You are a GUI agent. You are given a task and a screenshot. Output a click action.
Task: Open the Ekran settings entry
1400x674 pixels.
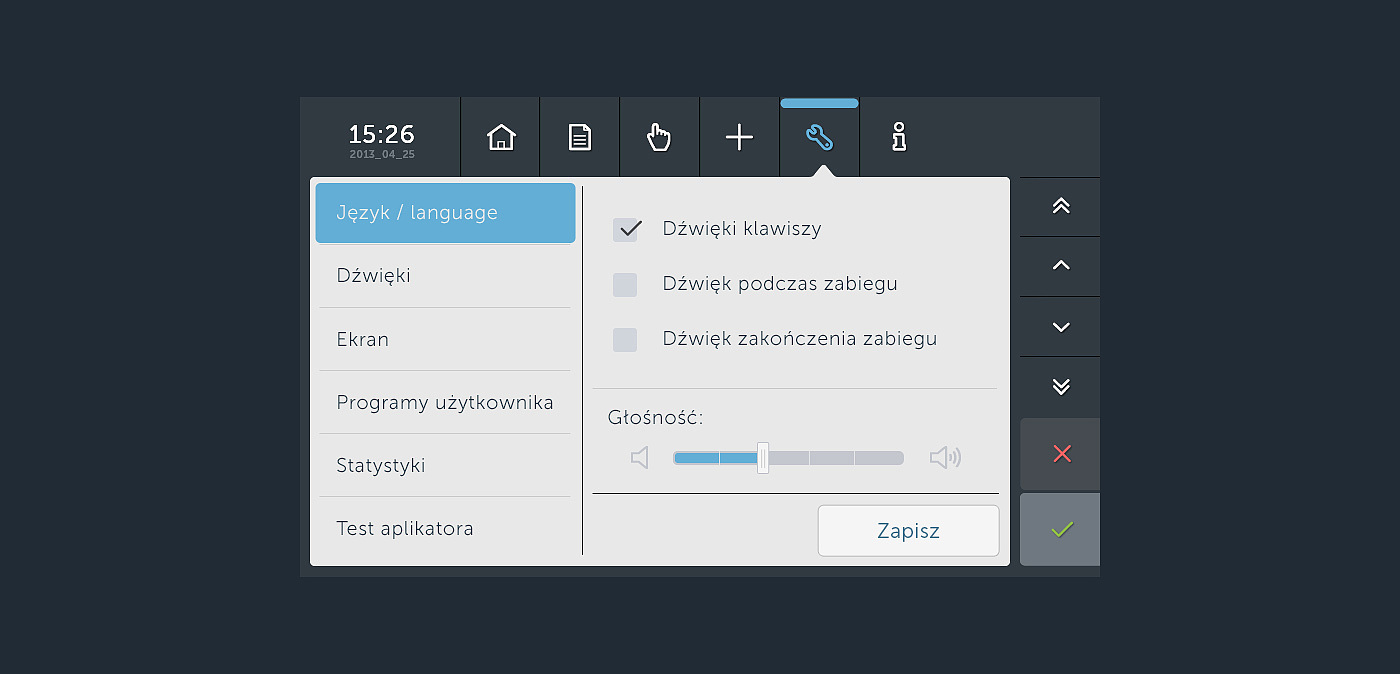[x=445, y=340]
